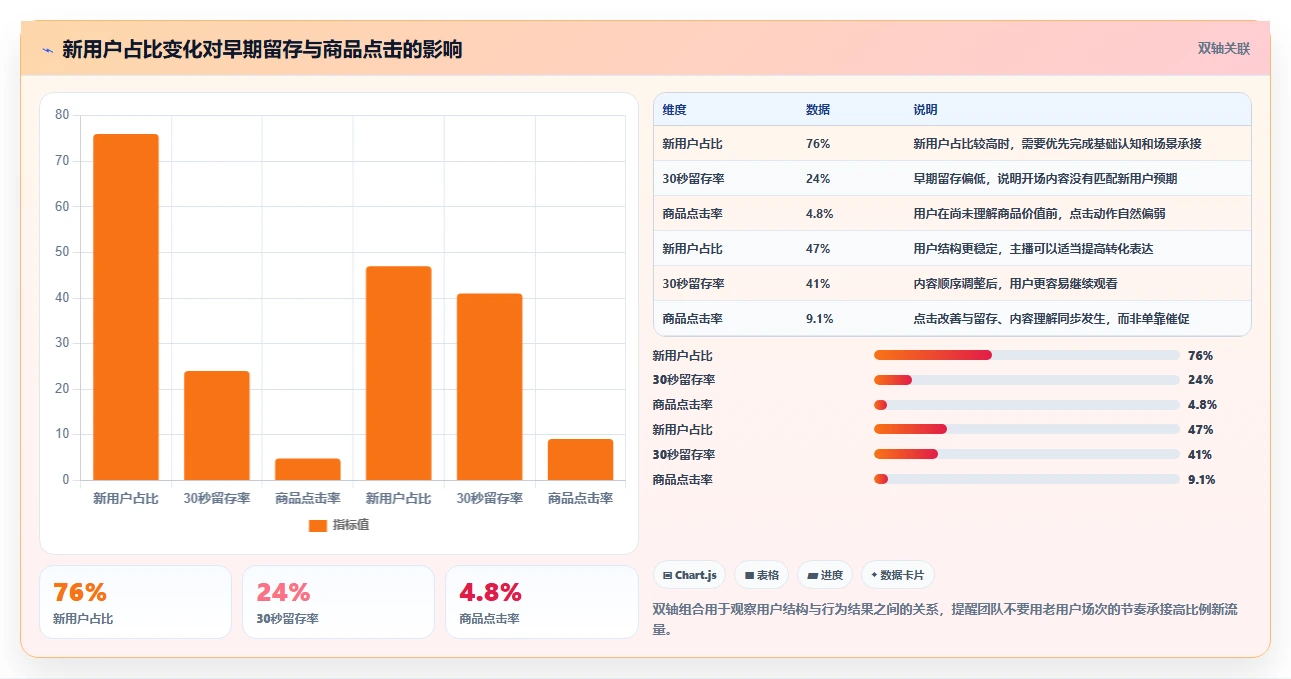Click the page title 新用户占比变化对早期留存与商品点击的影响
This screenshot has height=679, width=1291.
(262, 49)
